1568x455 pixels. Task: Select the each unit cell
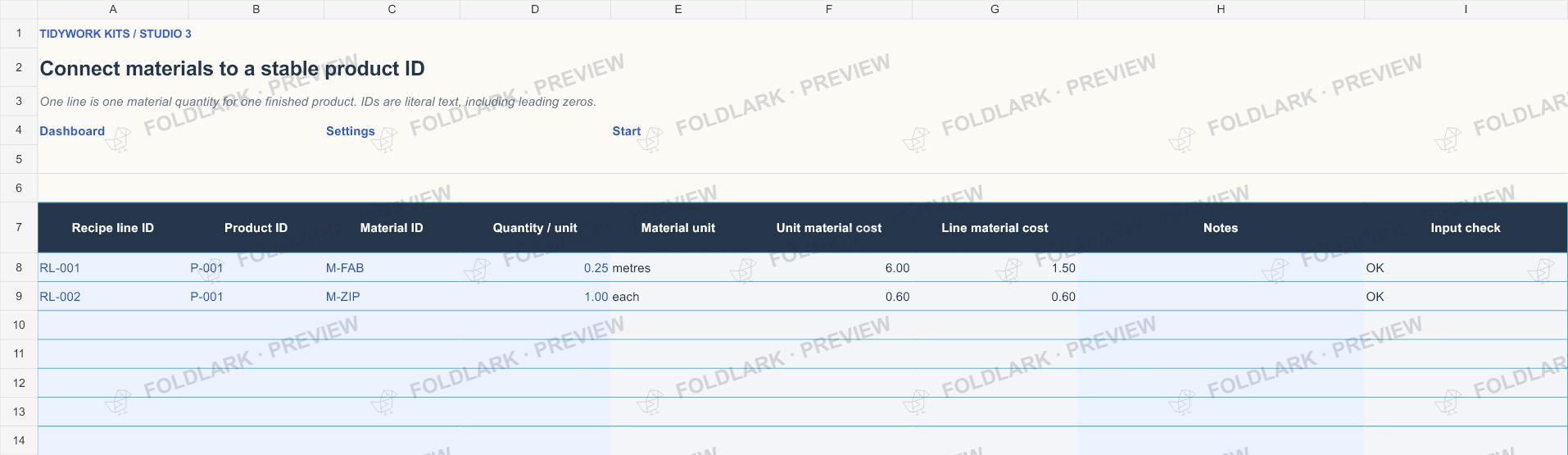coord(678,297)
